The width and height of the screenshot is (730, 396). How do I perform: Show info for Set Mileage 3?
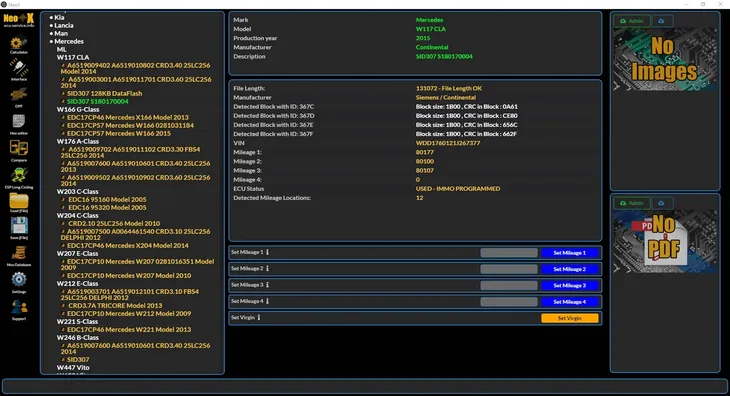(x=267, y=285)
